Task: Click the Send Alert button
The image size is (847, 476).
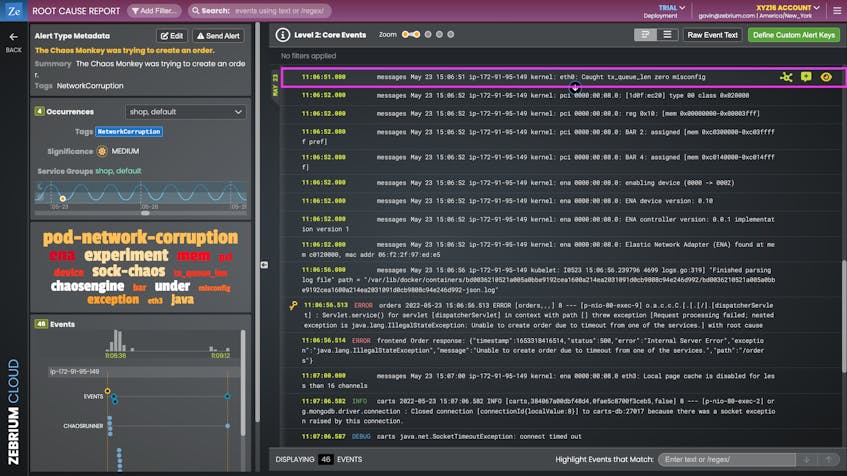Action: point(218,36)
